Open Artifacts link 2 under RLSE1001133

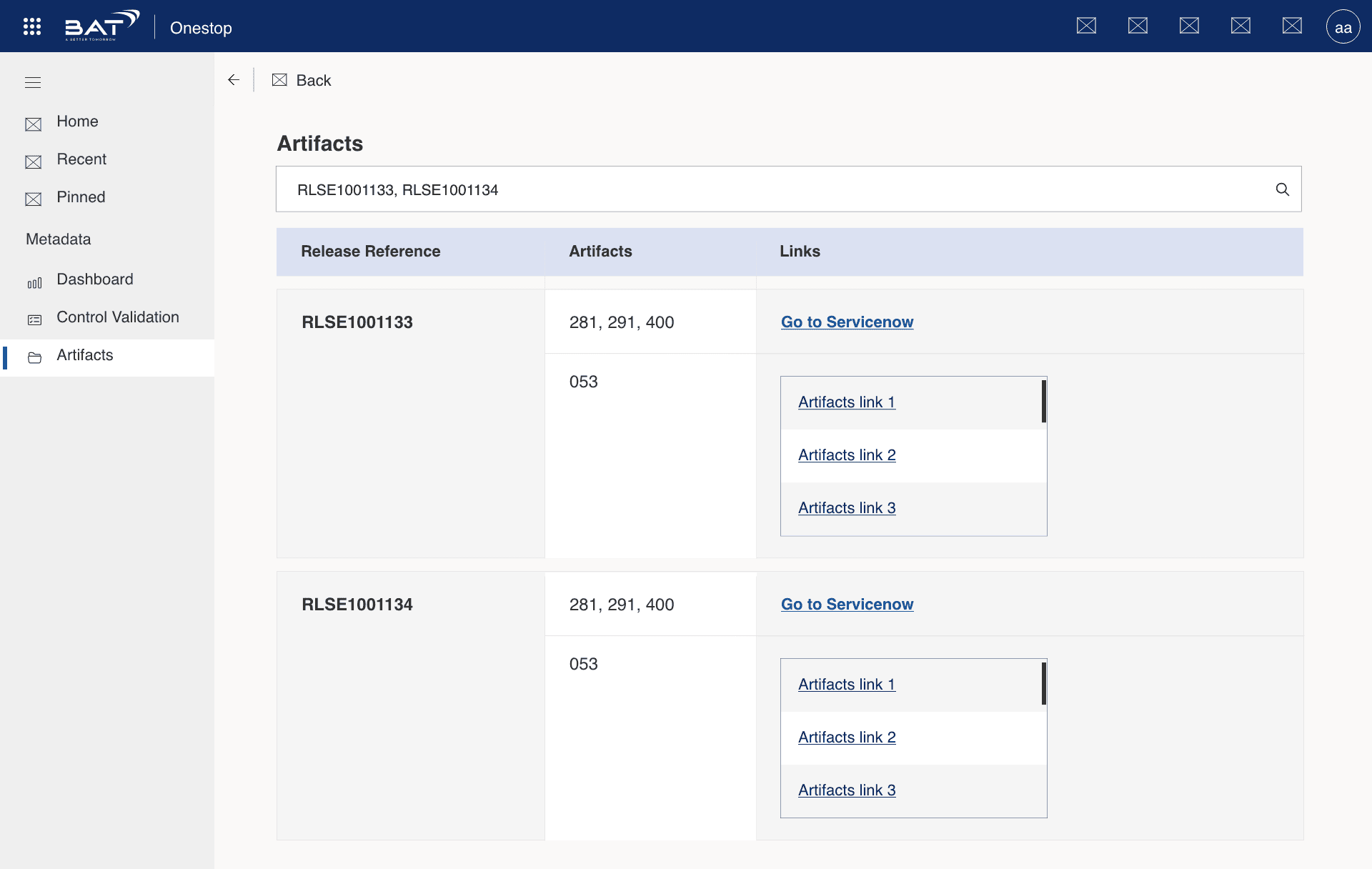coord(847,455)
